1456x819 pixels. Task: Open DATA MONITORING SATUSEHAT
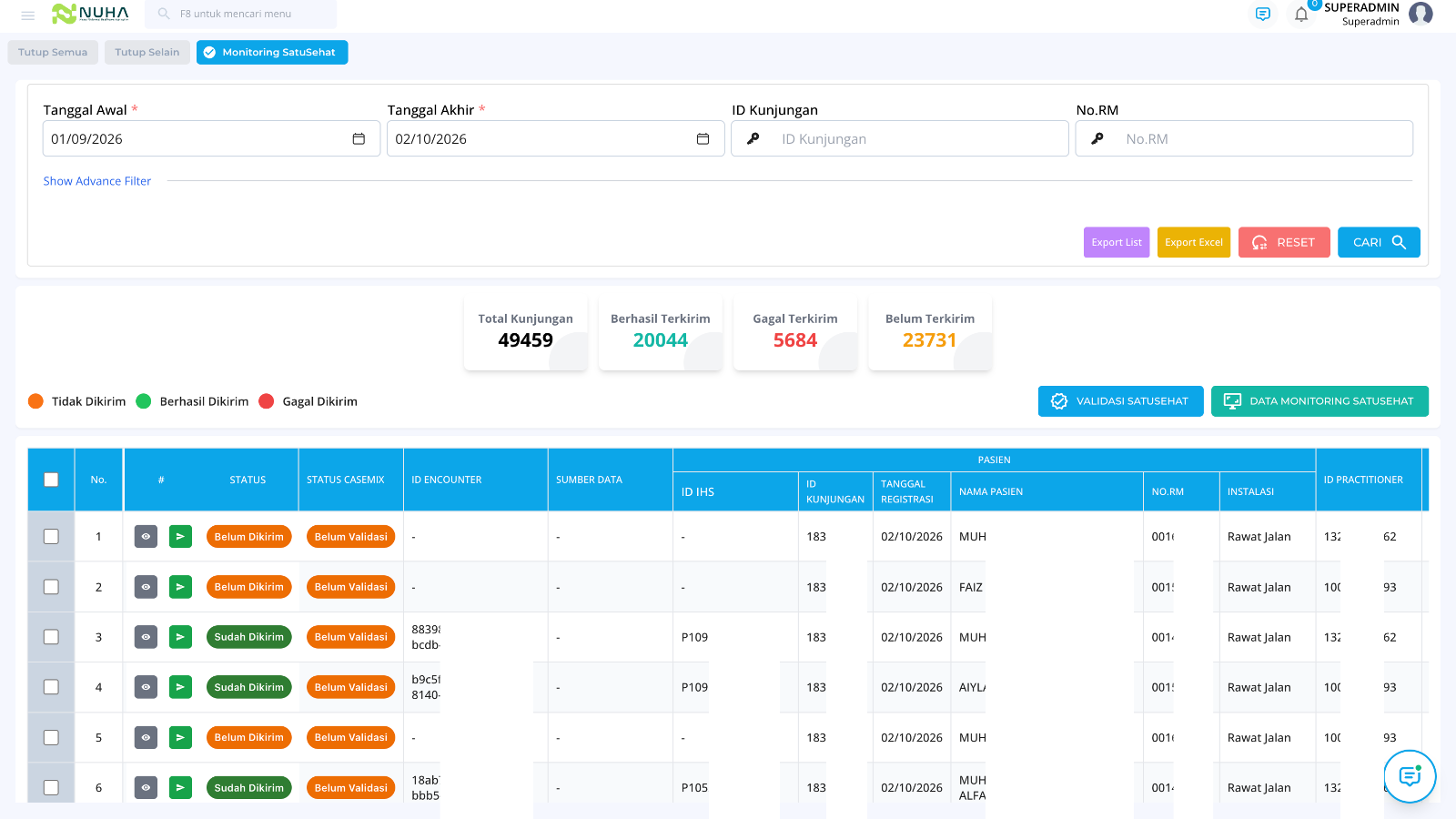(x=1319, y=401)
